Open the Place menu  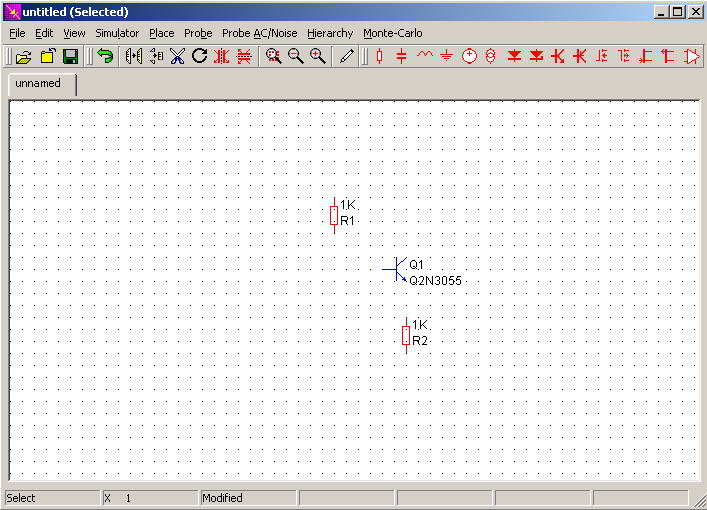pos(161,33)
